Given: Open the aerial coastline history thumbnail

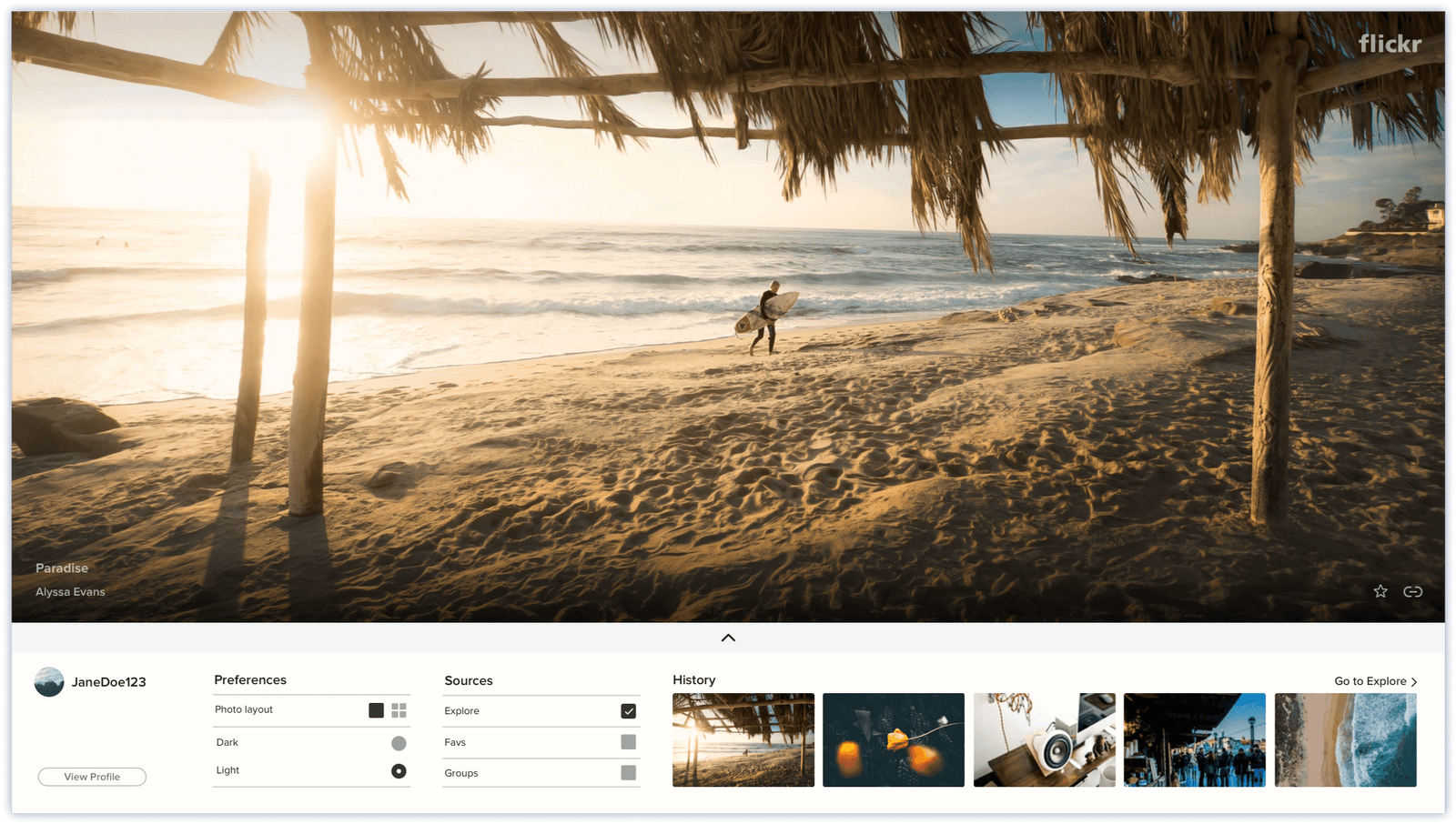Looking at the screenshot, I should coord(1346,739).
